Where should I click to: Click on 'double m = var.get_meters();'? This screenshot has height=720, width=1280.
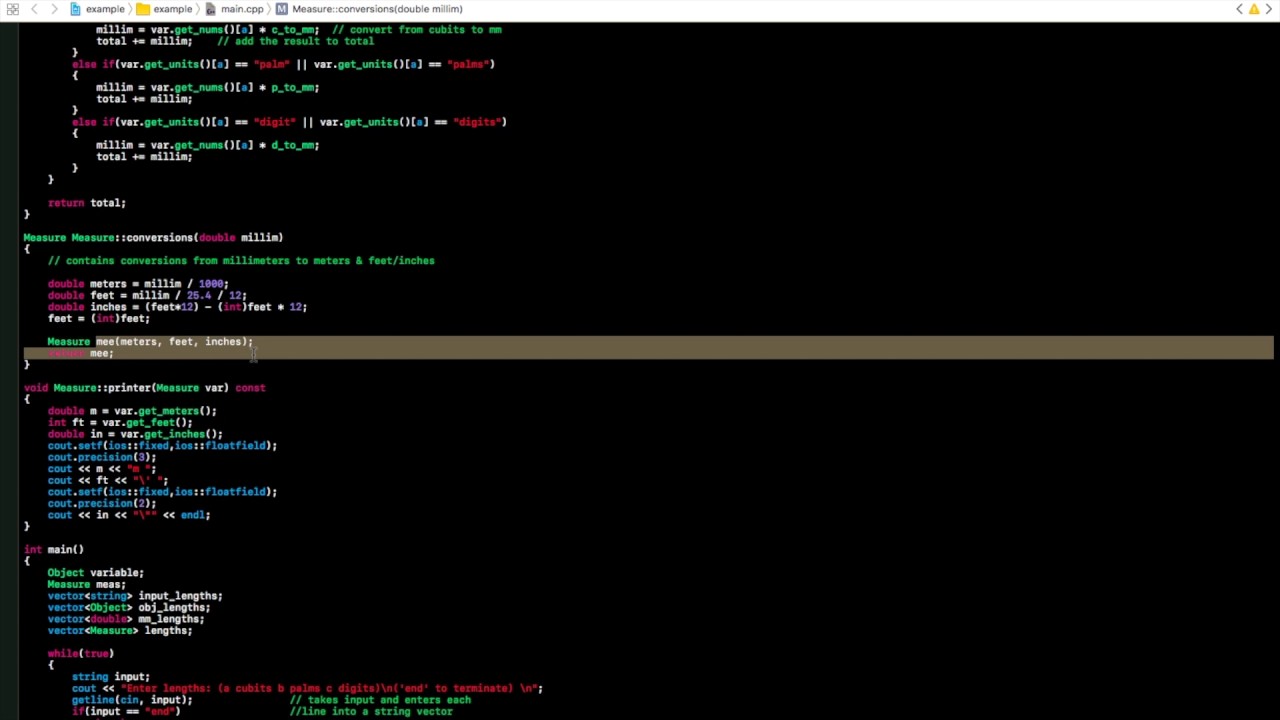pos(132,411)
